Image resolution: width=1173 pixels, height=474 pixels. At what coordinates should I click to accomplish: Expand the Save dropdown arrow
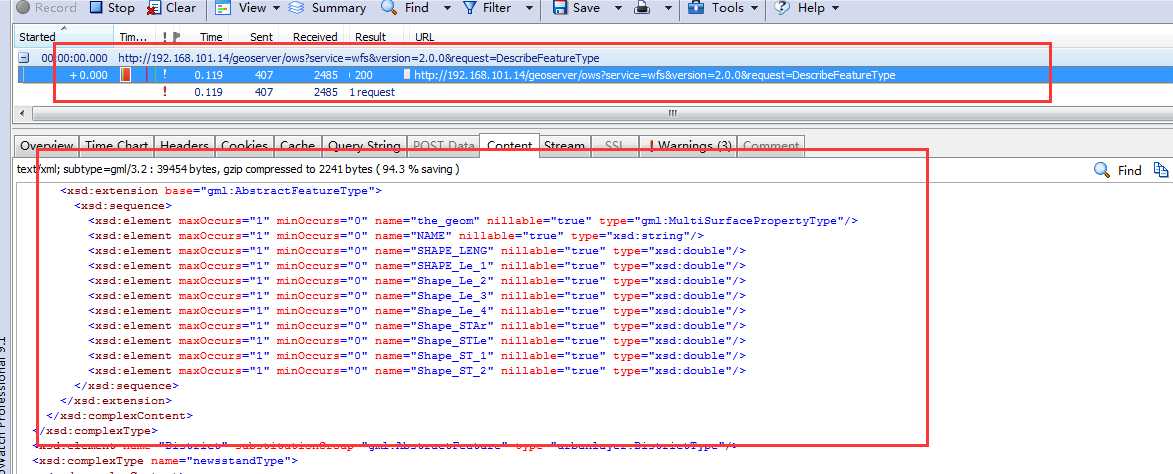618,8
